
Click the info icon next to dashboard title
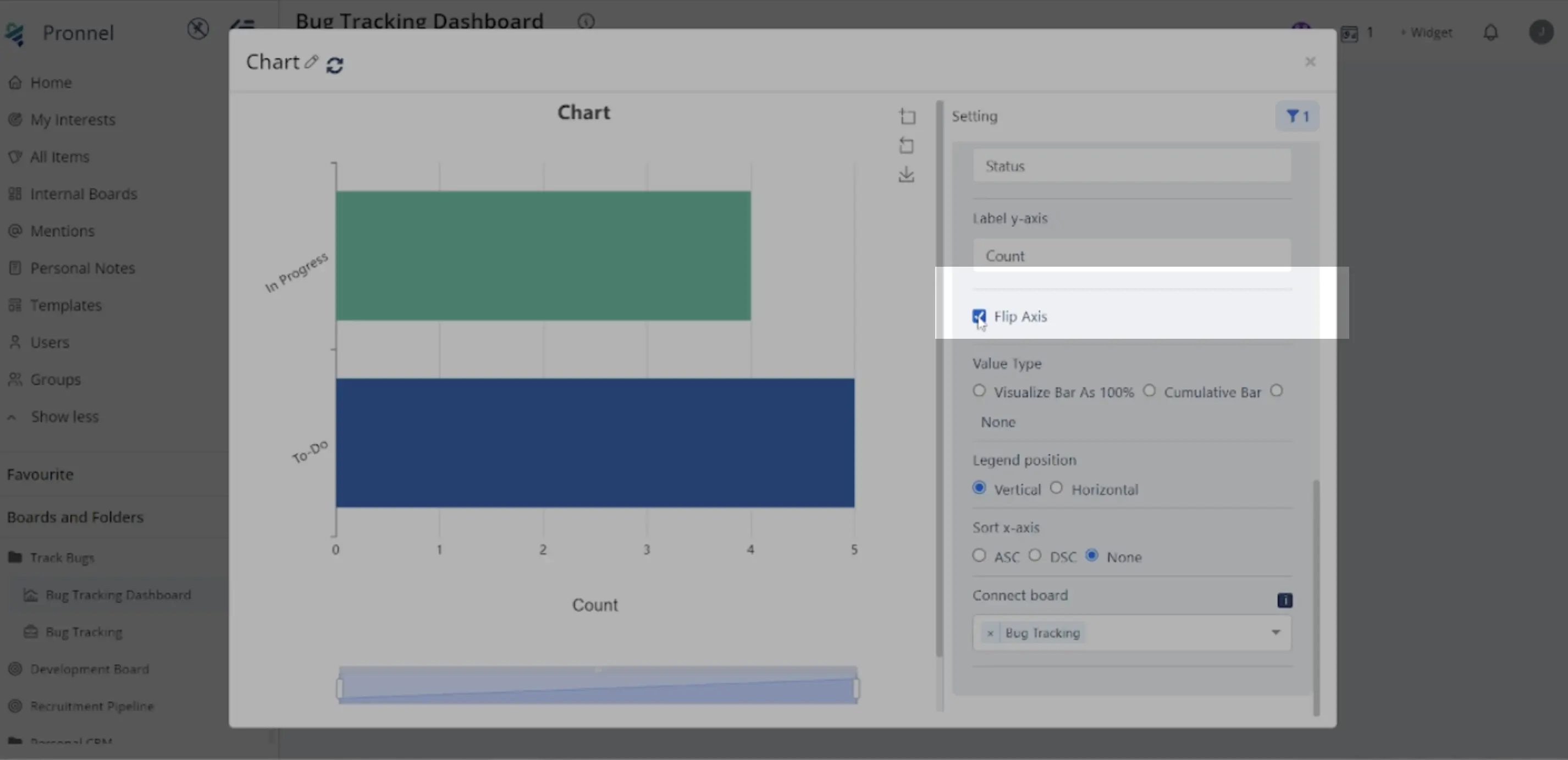[x=586, y=22]
